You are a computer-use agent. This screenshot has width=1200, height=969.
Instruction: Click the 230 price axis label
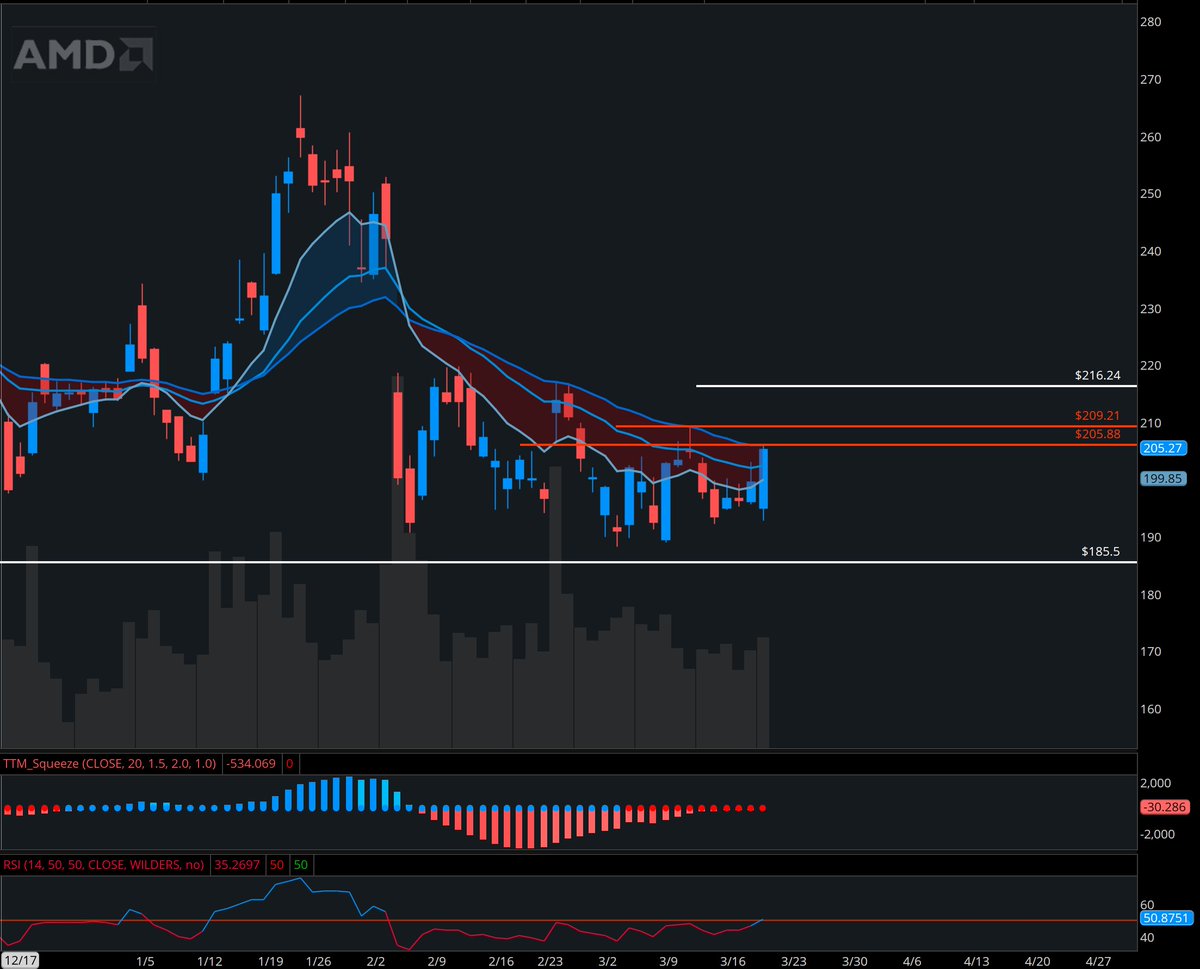(x=1150, y=309)
